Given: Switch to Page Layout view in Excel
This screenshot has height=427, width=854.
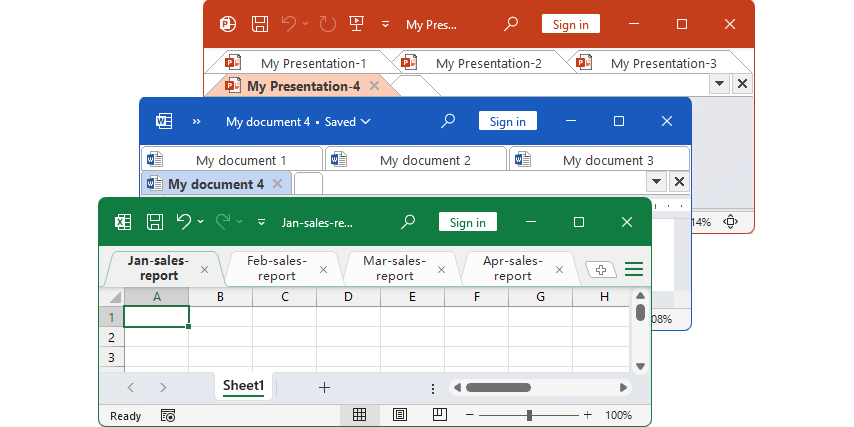Looking at the screenshot, I should click(x=400, y=415).
